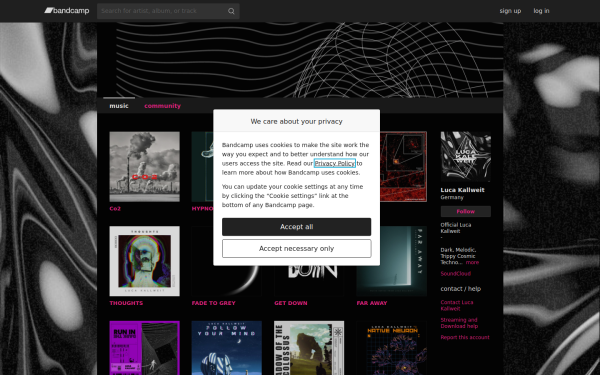Accept all cookies
600x375 pixels.
pyautogui.click(x=297, y=227)
